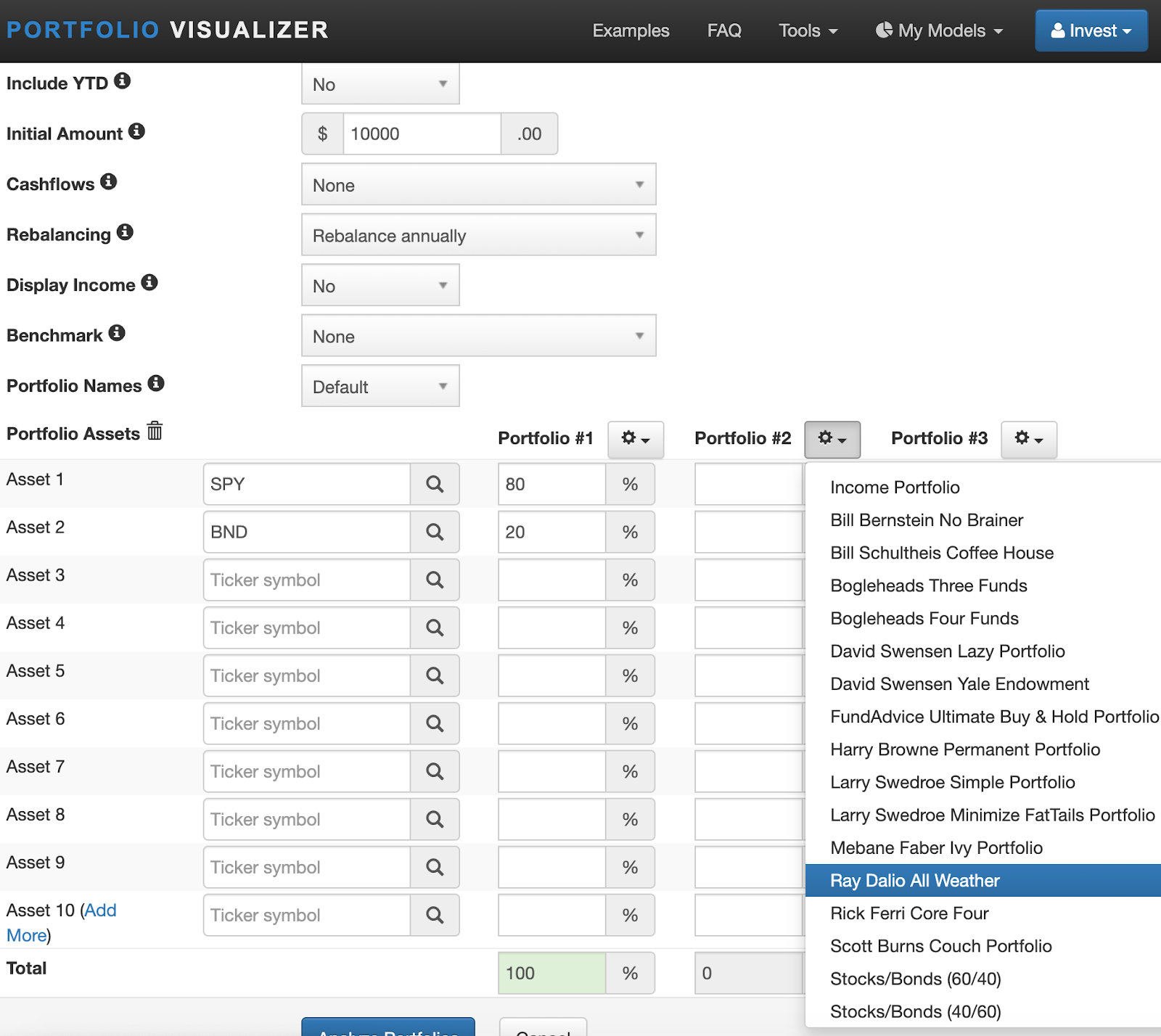Click the Asset 8 ticker search icon

point(435,819)
